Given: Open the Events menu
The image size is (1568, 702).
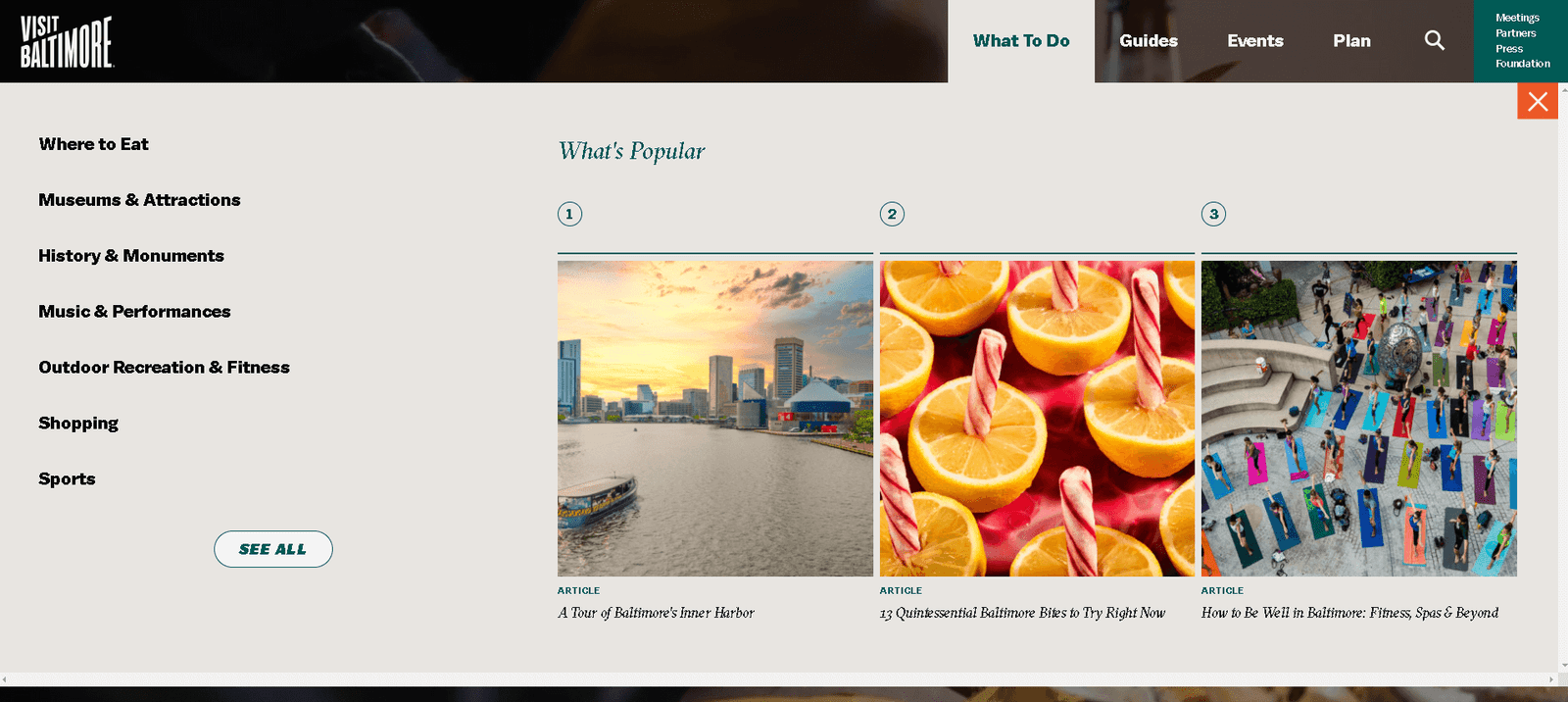Looking at the screenshot, I should (x=1255, y=41).
